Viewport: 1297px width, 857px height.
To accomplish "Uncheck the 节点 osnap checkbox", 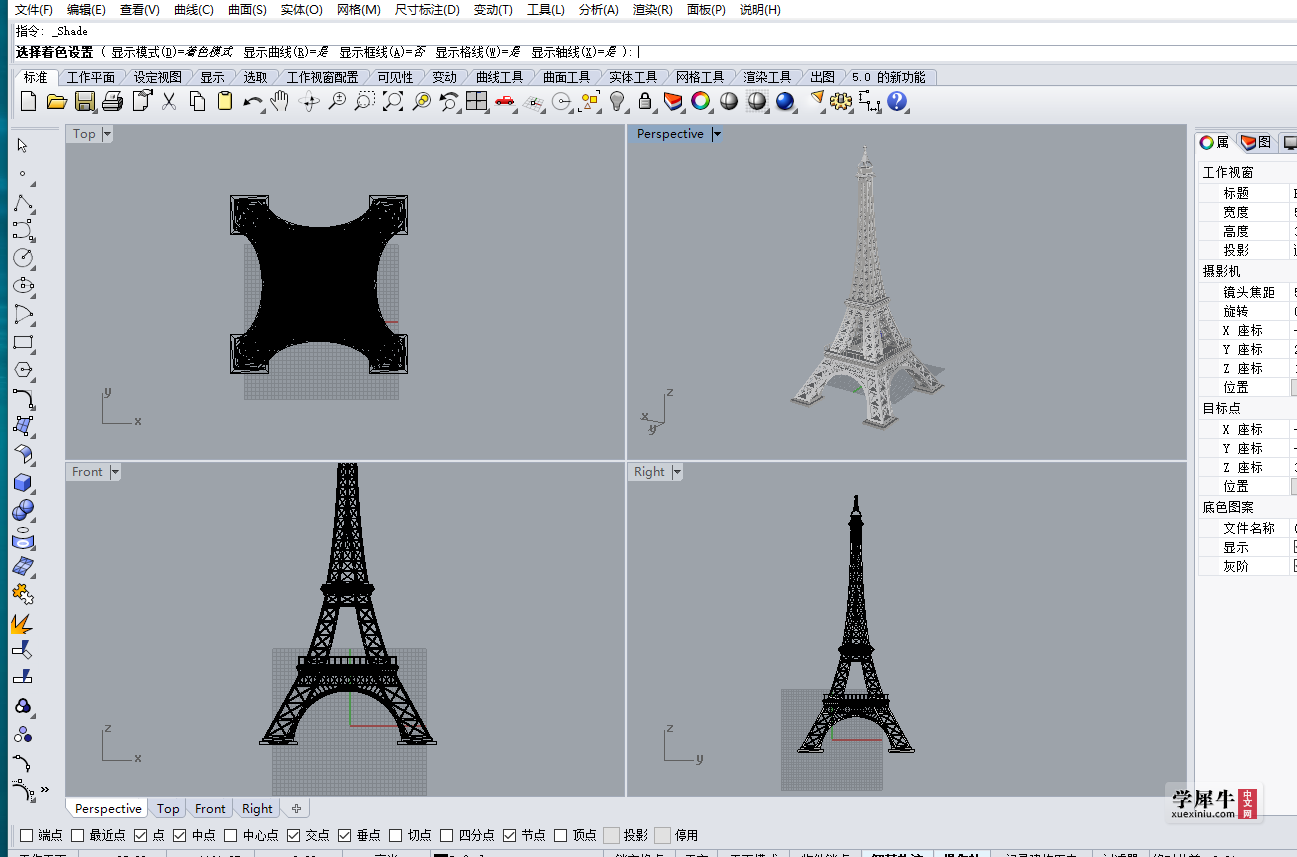I will (x=510, y=835).
